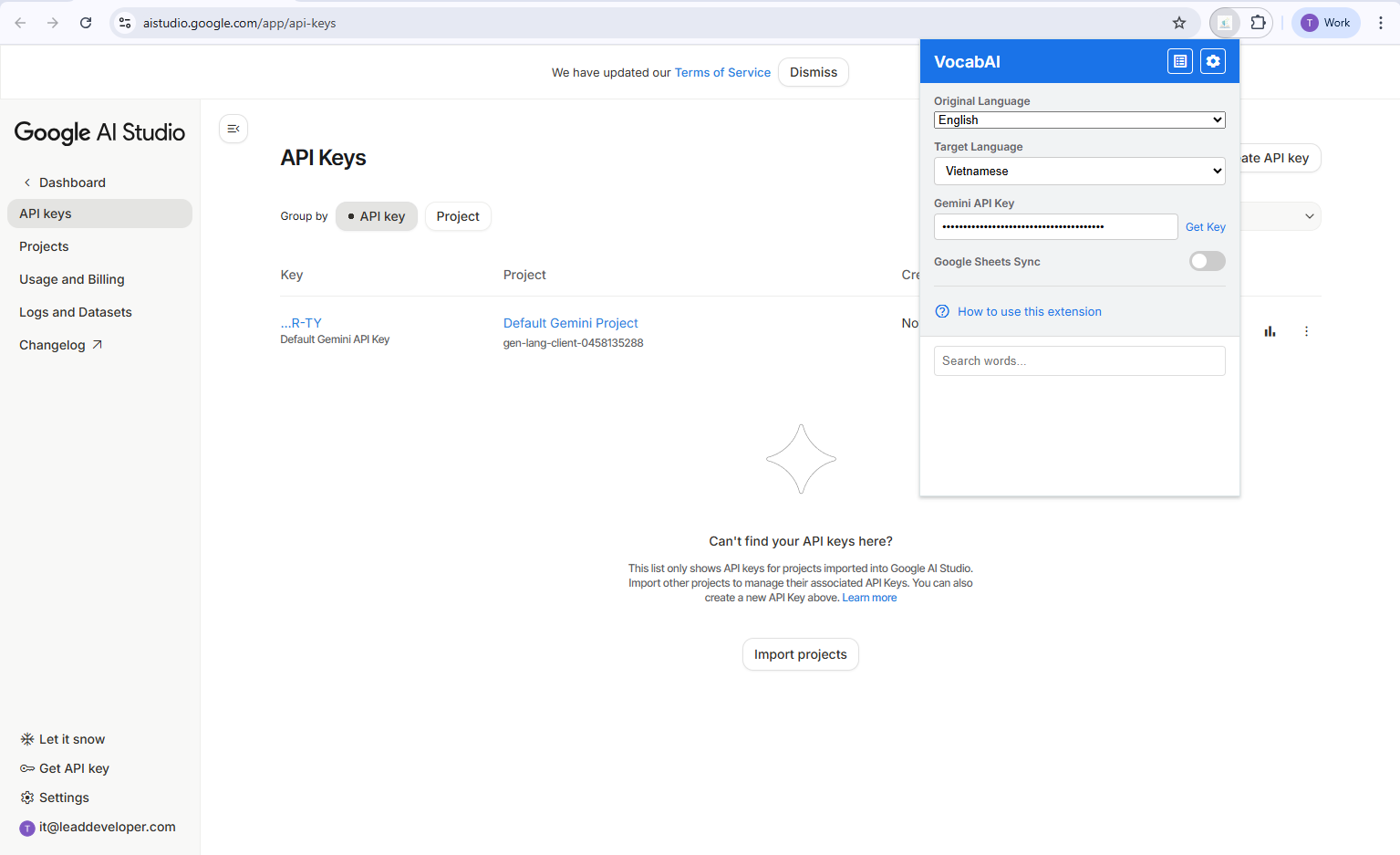Image resolution: width=1400 pixels, height=855 pixels.
Task: Expand the dropdown beside Create API key
Action: click(1308, 216)
